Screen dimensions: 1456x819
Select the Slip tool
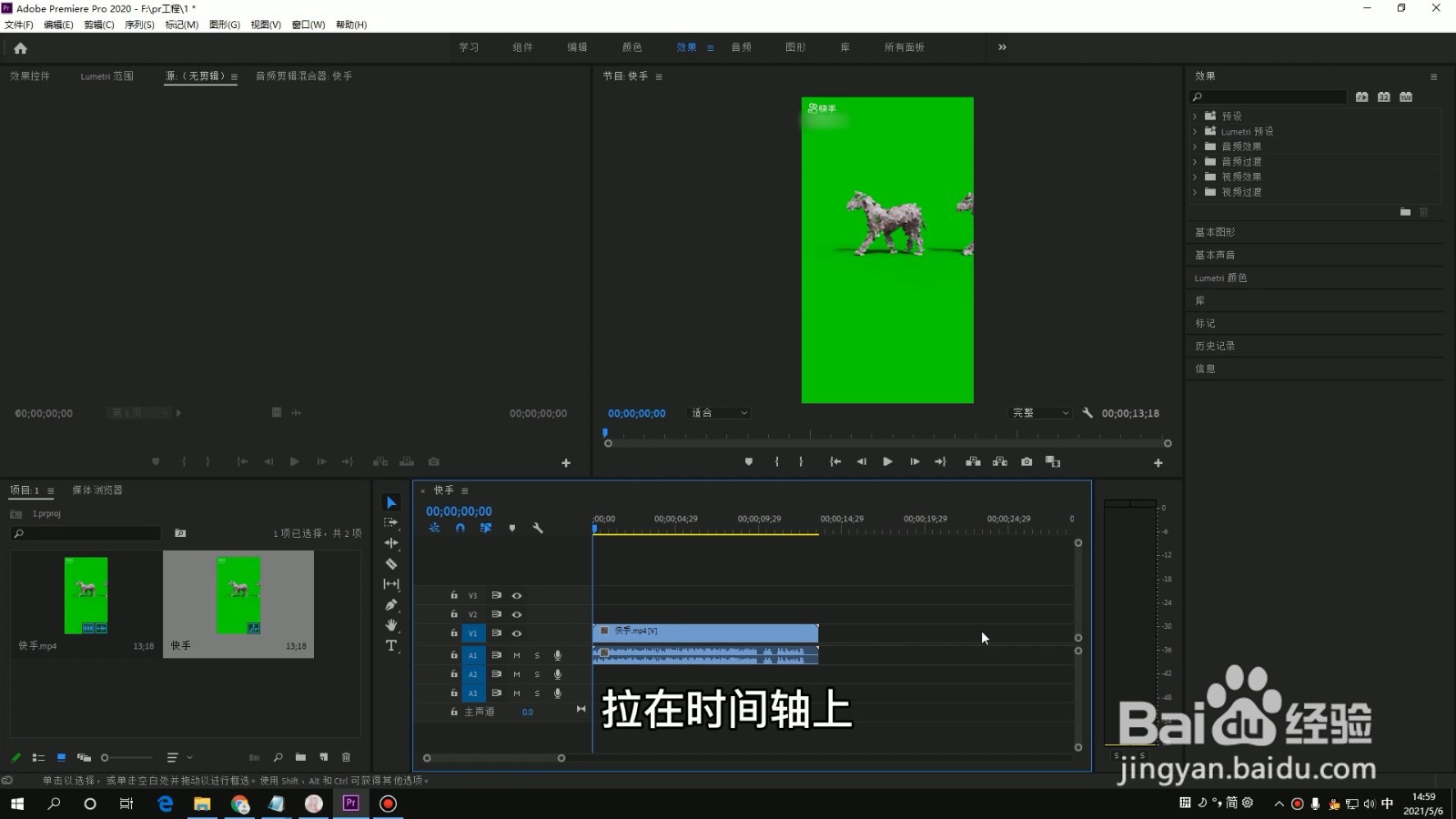point(391,584)
